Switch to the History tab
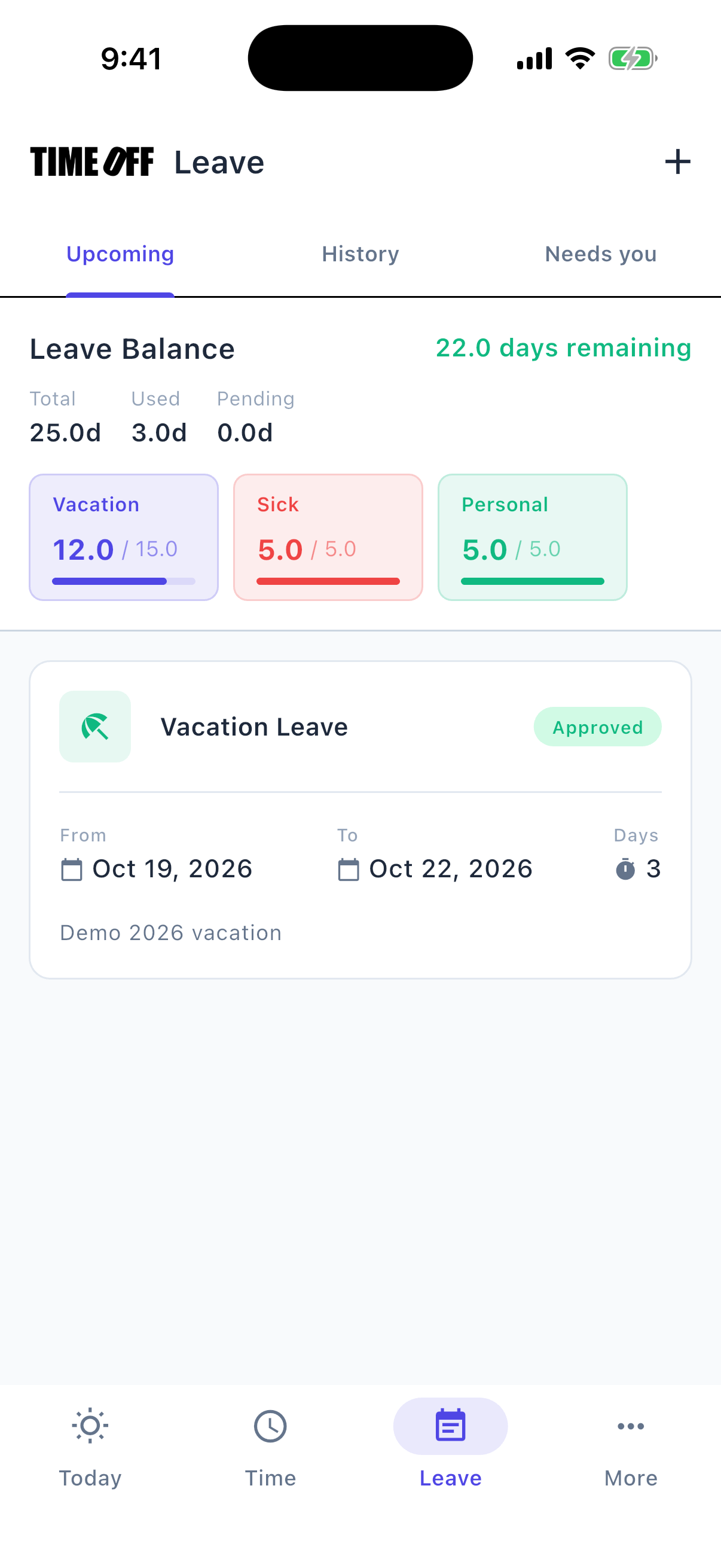 360,254
